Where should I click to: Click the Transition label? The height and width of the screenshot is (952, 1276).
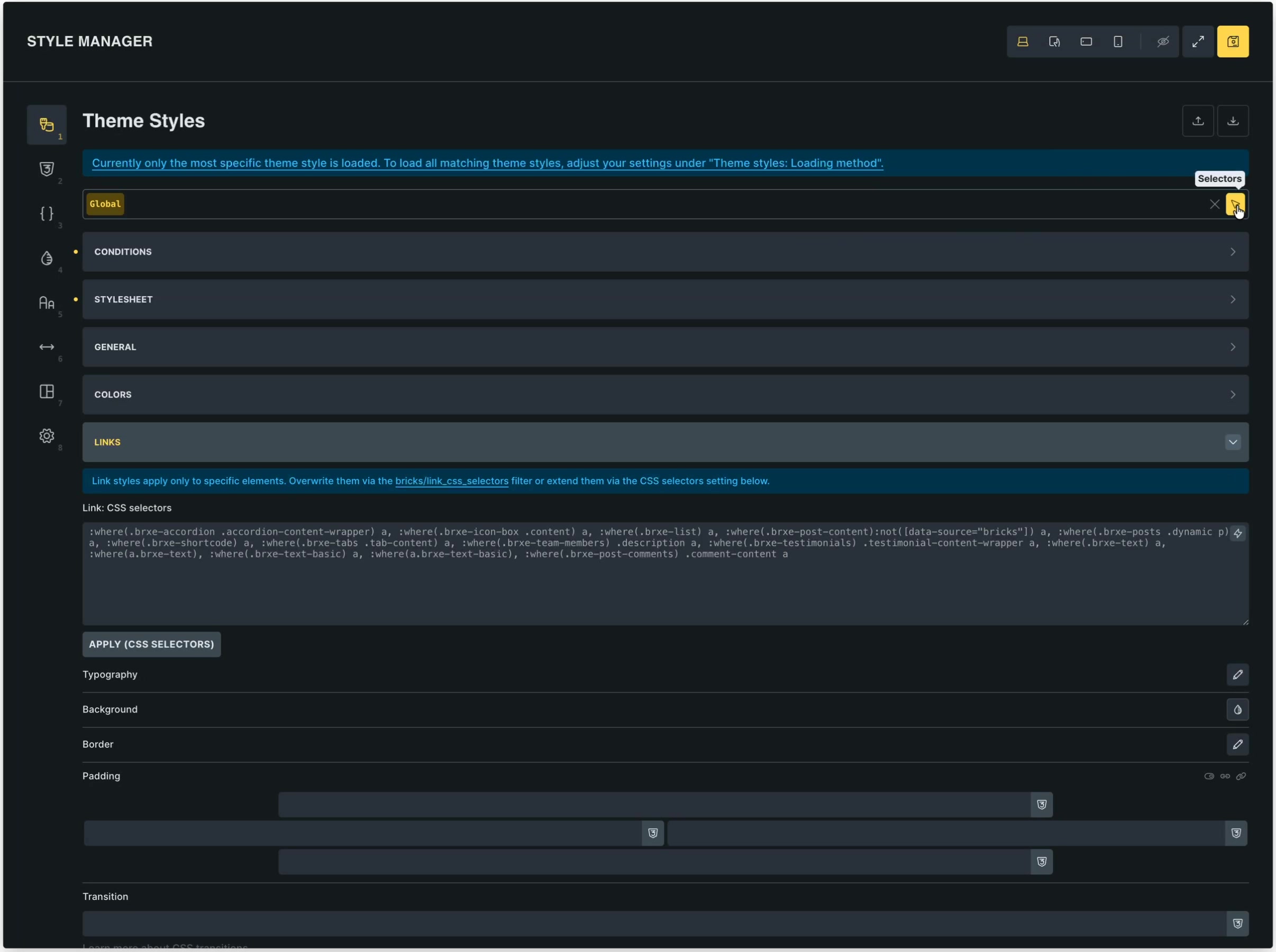[105, 896]
